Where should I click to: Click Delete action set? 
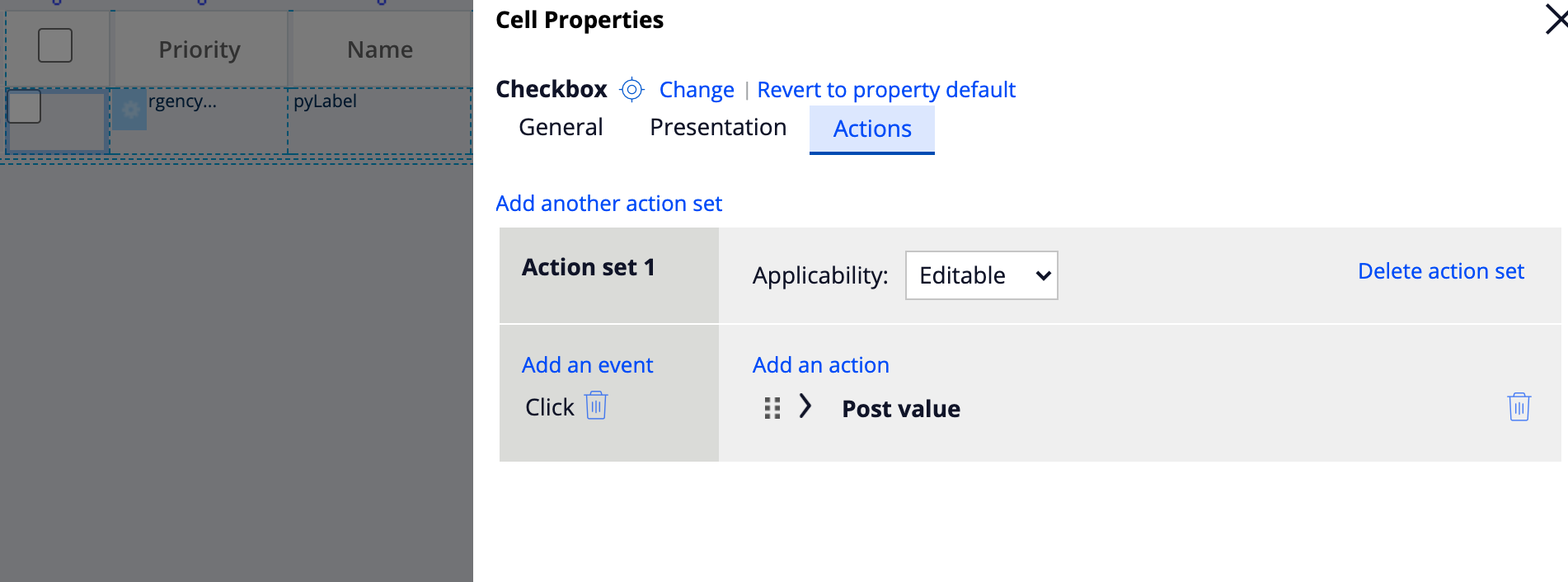1440,271
